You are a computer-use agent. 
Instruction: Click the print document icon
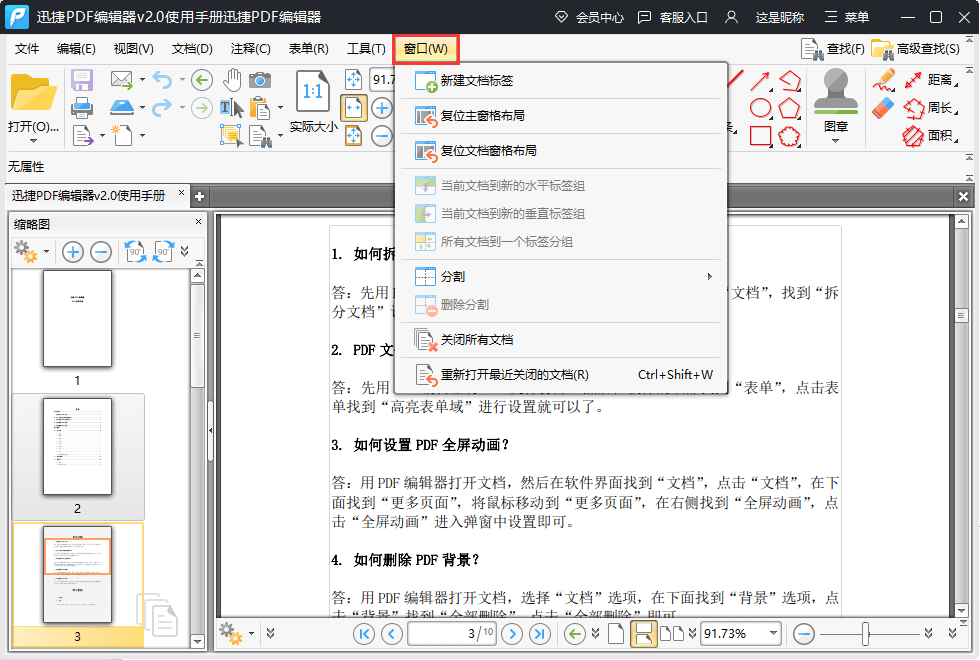[82, 107]
